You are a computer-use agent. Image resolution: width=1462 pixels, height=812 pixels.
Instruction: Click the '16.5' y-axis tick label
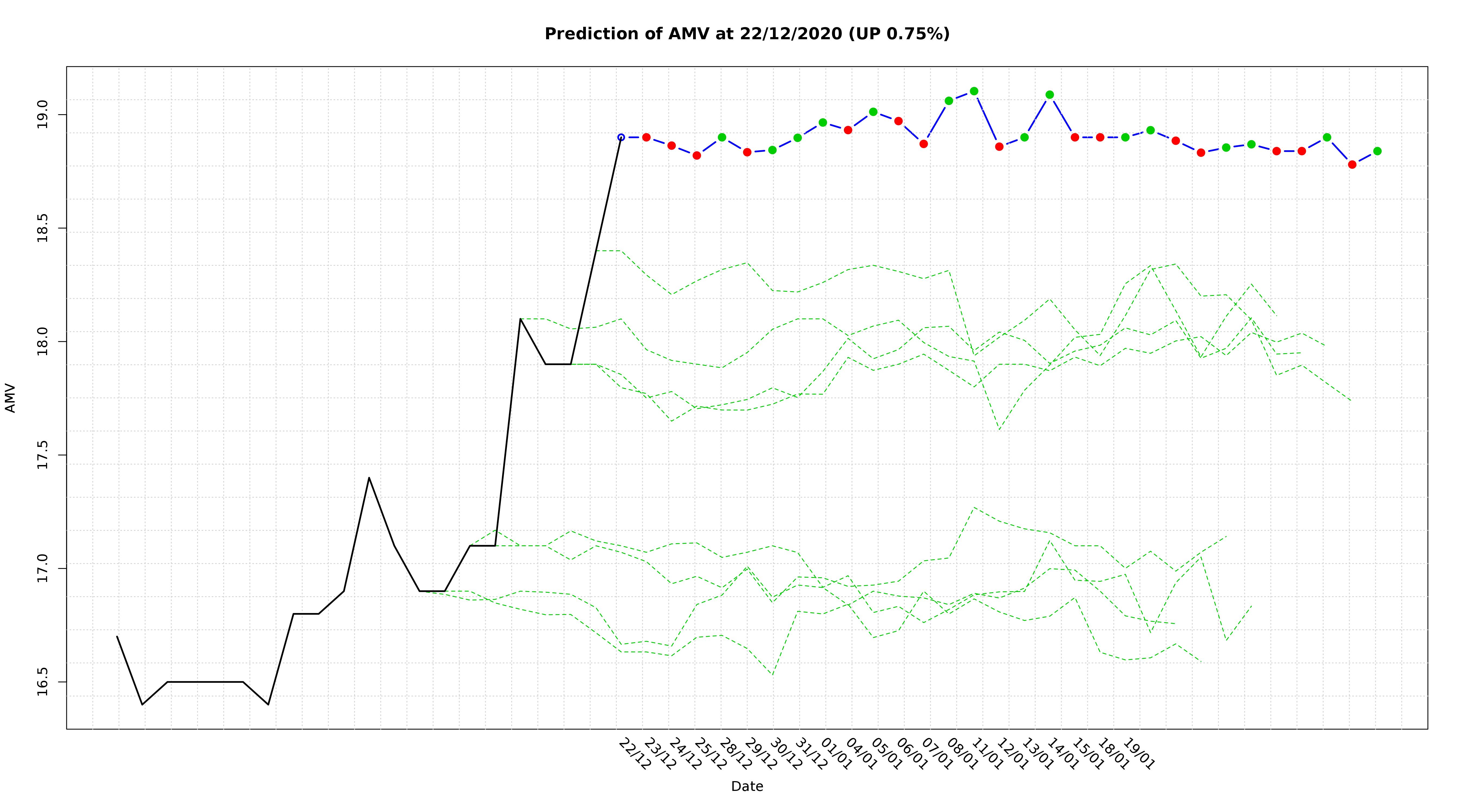pyautogui.click(x=43, y=682)
